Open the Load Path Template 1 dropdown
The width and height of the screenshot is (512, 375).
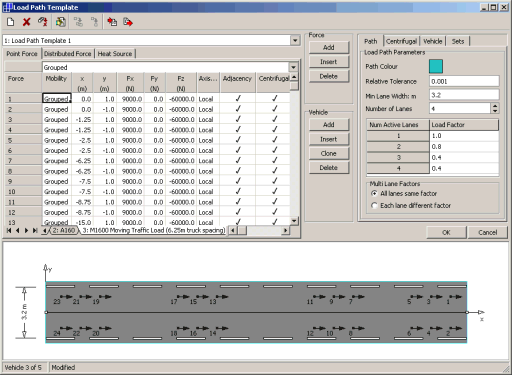pyautogui.click(x=295, y=41)
